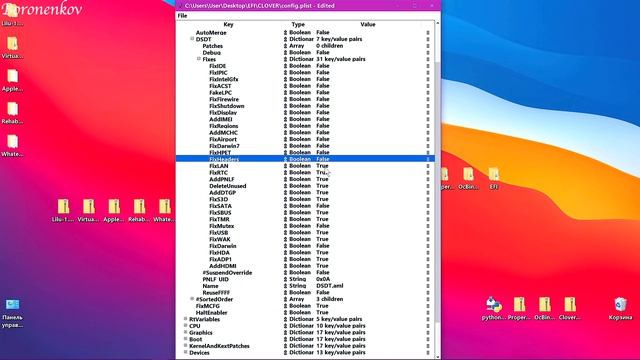Open the Whate... folder in left desktop column
Screen dimensions: 640x360
[12, 146]
